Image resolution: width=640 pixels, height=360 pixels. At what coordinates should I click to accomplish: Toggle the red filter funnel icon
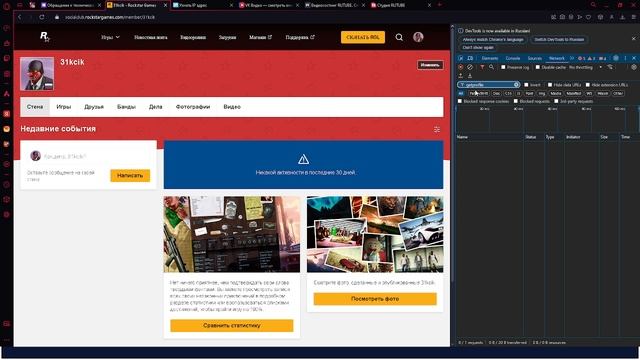tap(482, 67)
